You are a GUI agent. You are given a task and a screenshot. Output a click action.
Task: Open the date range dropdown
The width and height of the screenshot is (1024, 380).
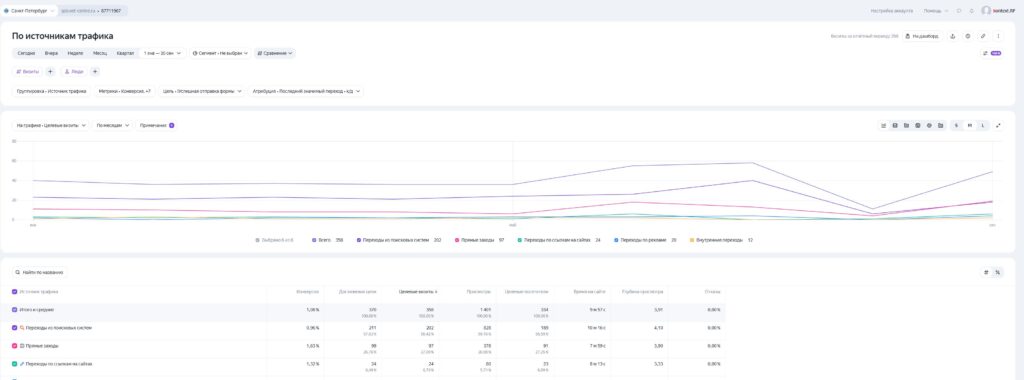(x=163, y=54)
